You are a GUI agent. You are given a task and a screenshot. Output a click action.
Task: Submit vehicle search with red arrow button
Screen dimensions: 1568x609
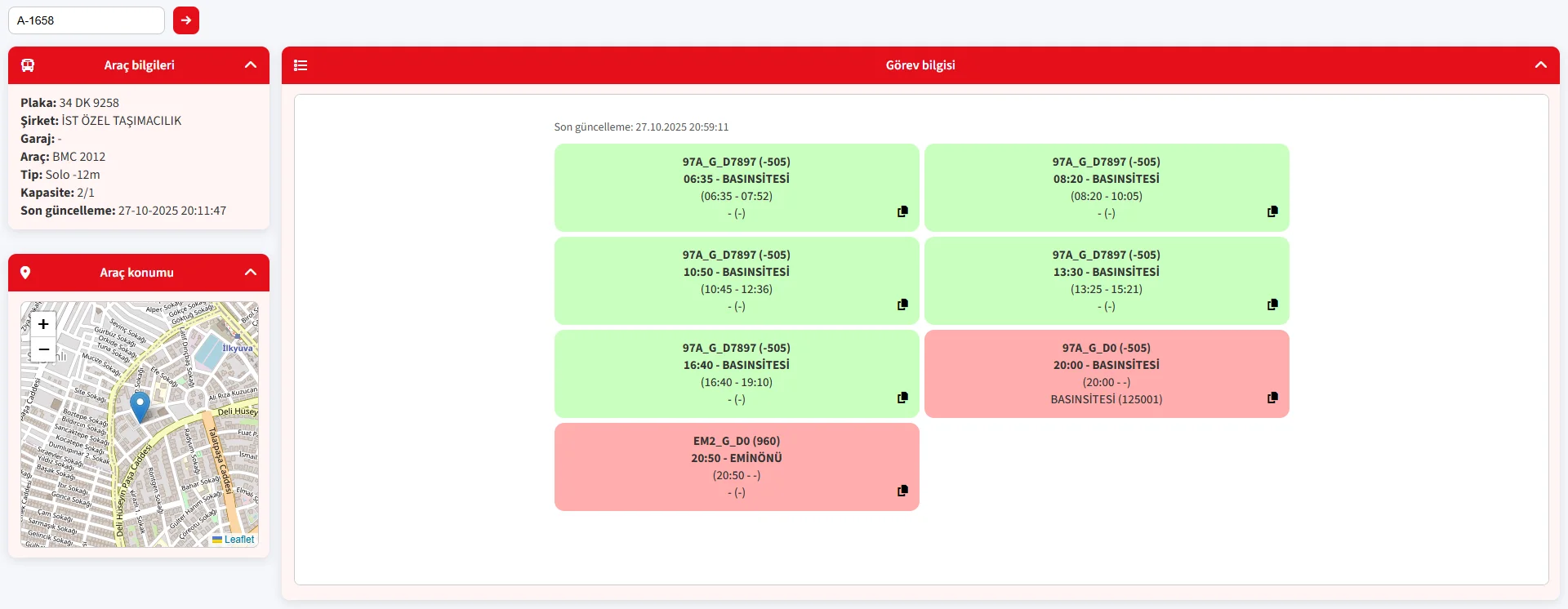coord(186,20)
